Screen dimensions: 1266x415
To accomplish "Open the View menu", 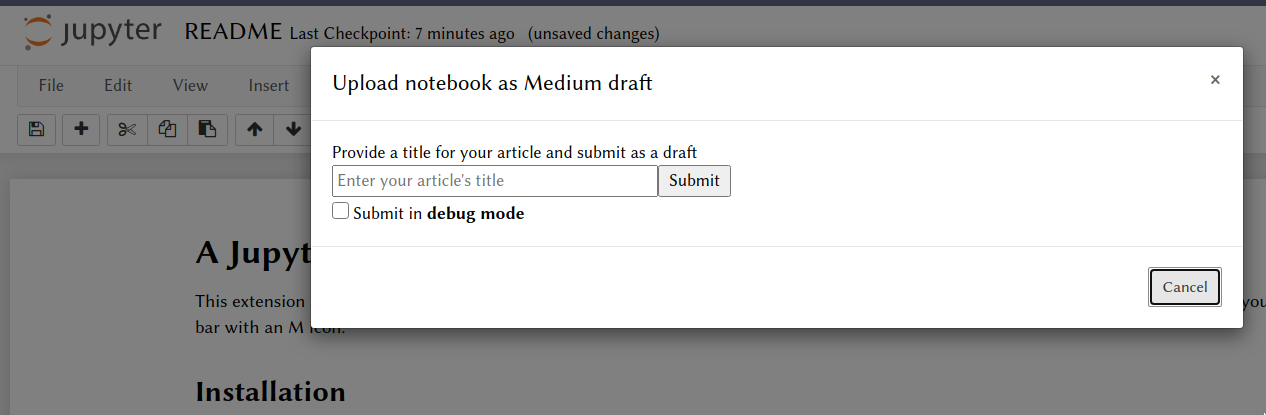I will coord(190,86).
